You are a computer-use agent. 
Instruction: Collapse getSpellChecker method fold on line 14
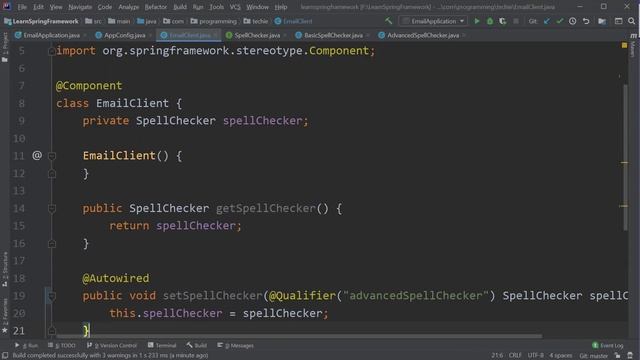click(x=52, y=209)
